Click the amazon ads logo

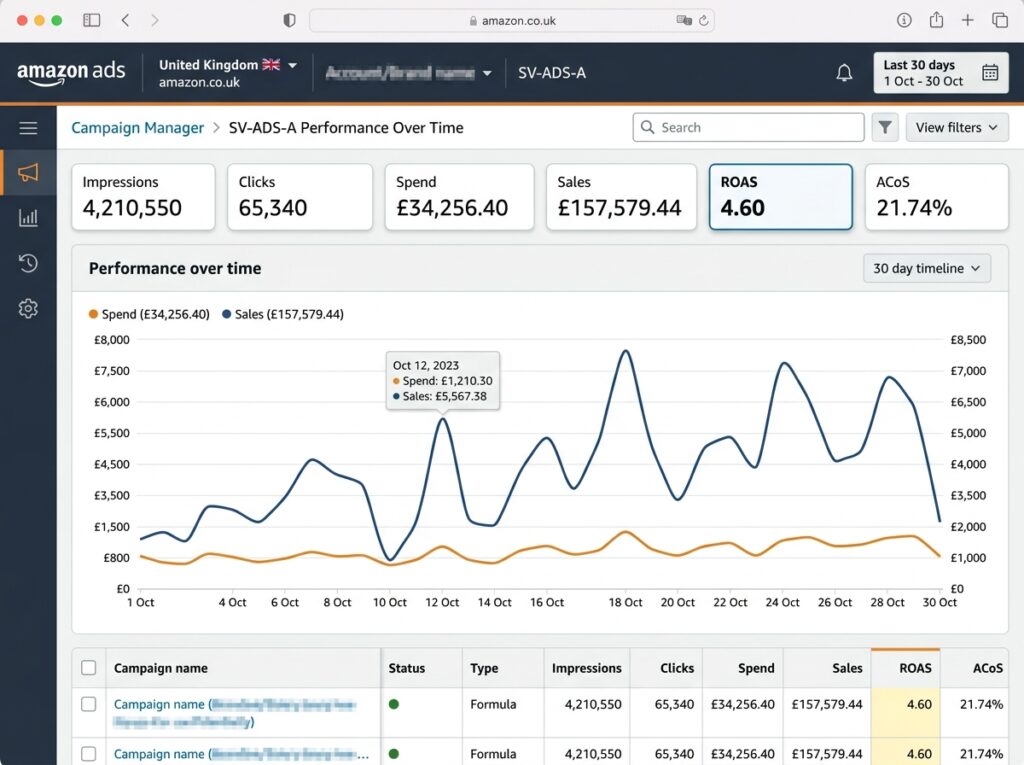pos(71,72)
